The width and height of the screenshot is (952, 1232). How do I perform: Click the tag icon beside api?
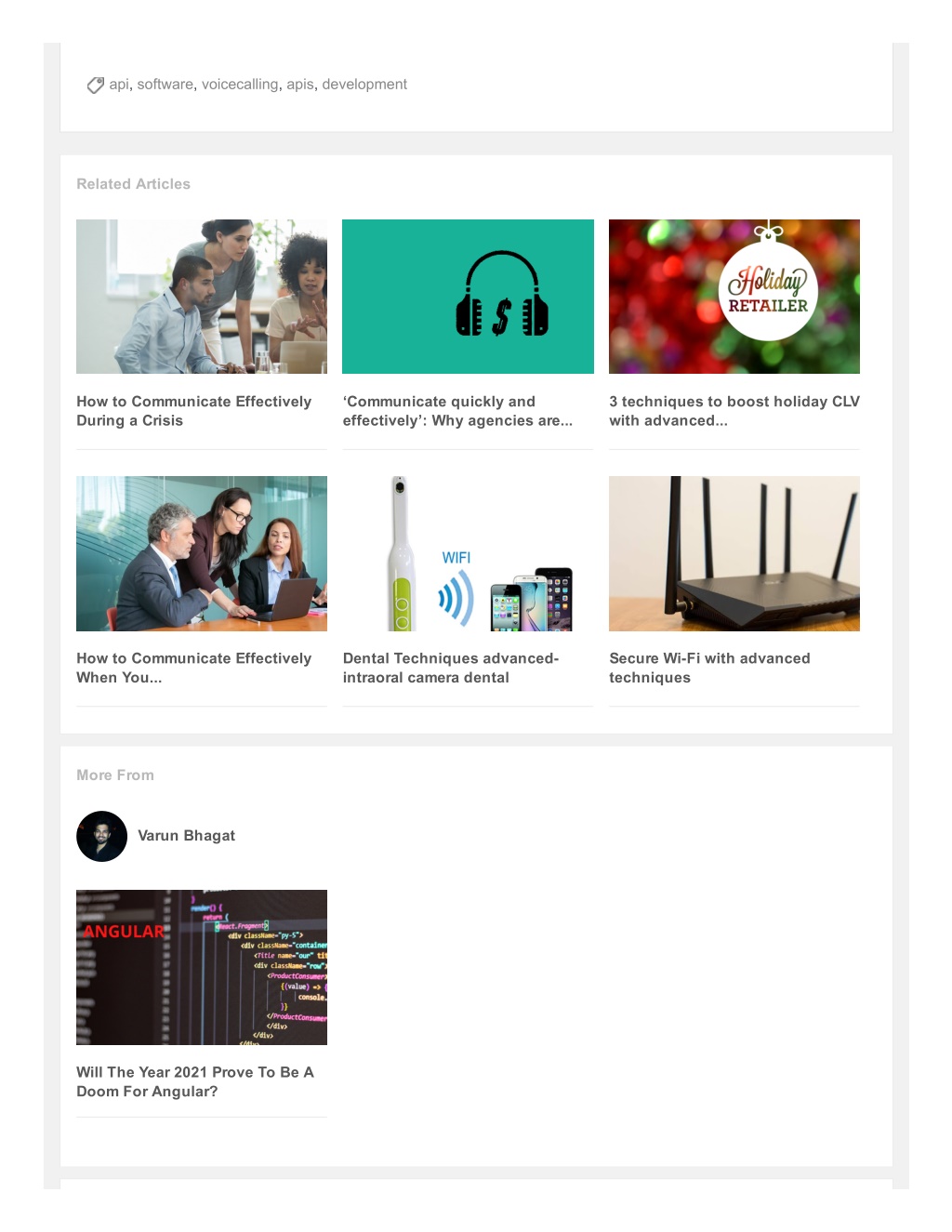[x=95, y=86]
